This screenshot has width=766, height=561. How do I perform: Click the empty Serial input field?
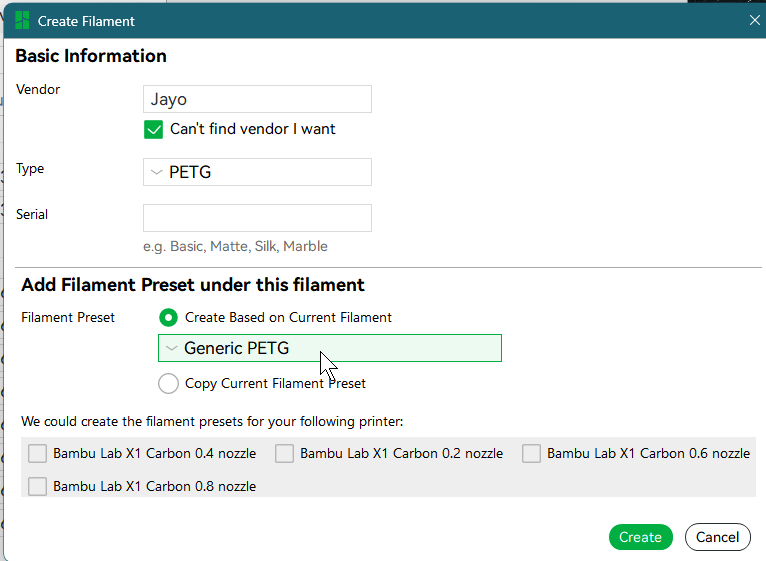pos(257,218)
